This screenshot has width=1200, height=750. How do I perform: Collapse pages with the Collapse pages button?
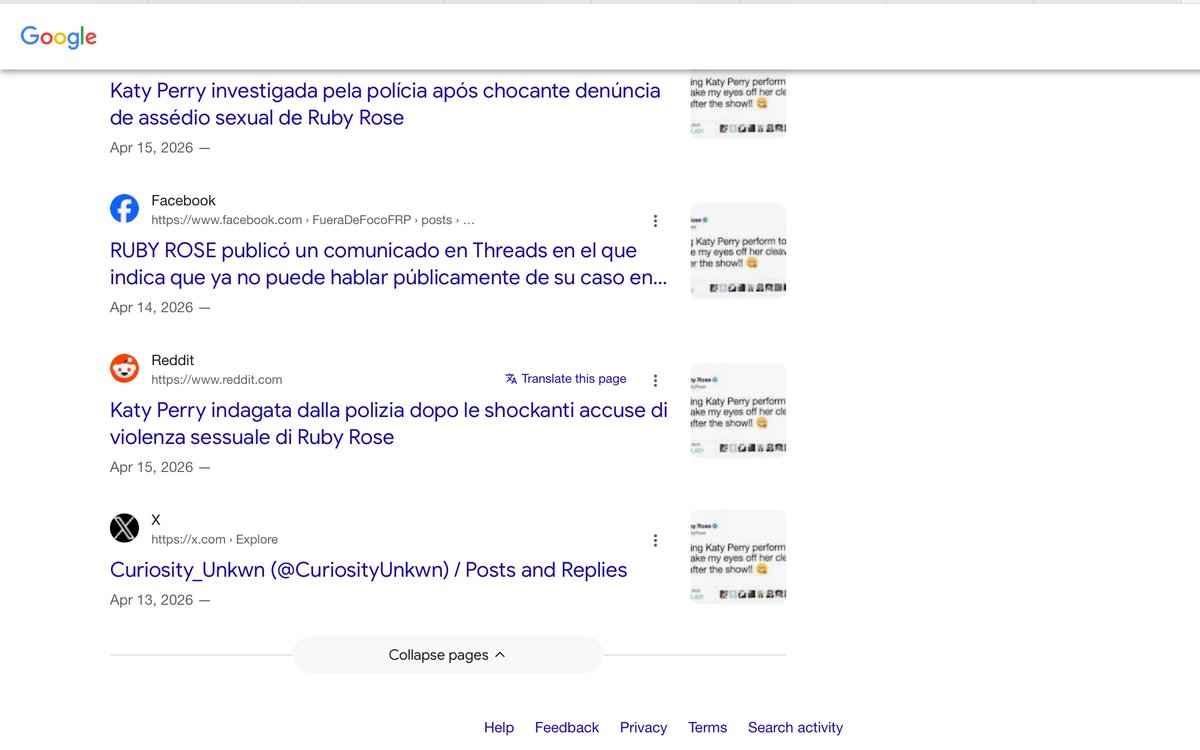tap(448, 655)
